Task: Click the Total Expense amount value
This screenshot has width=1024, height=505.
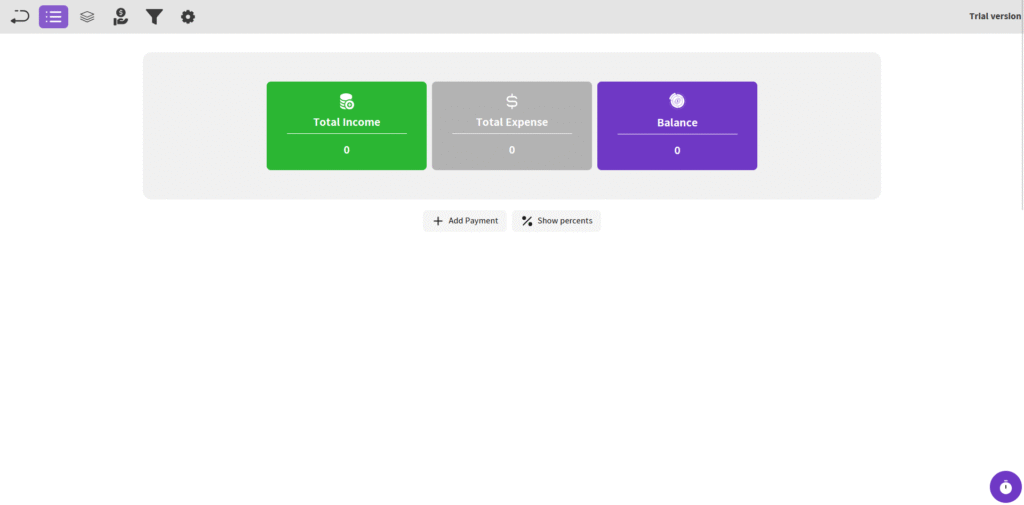Action: pos(512,150)
